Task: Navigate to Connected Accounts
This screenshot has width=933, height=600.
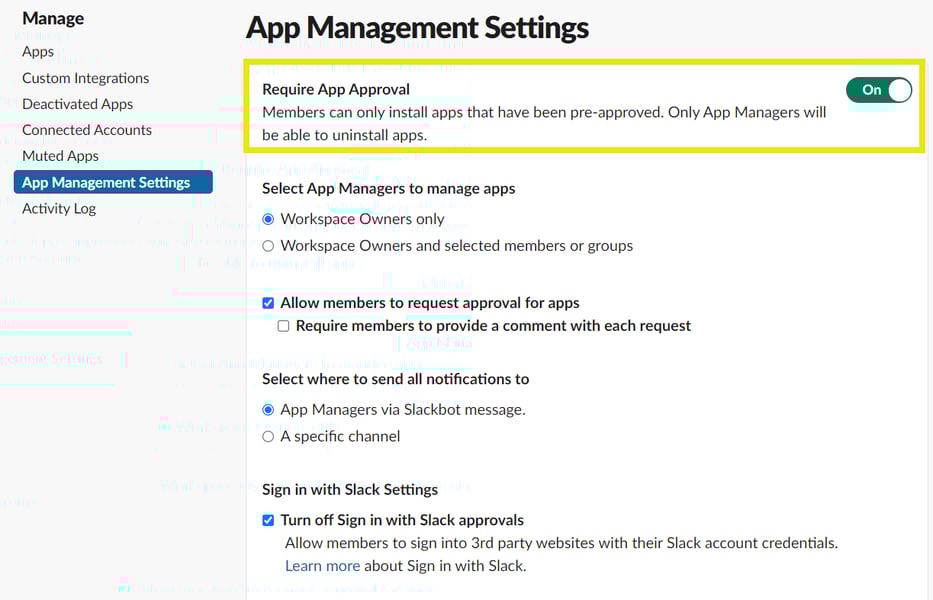Action: click(x=87, y=130)
